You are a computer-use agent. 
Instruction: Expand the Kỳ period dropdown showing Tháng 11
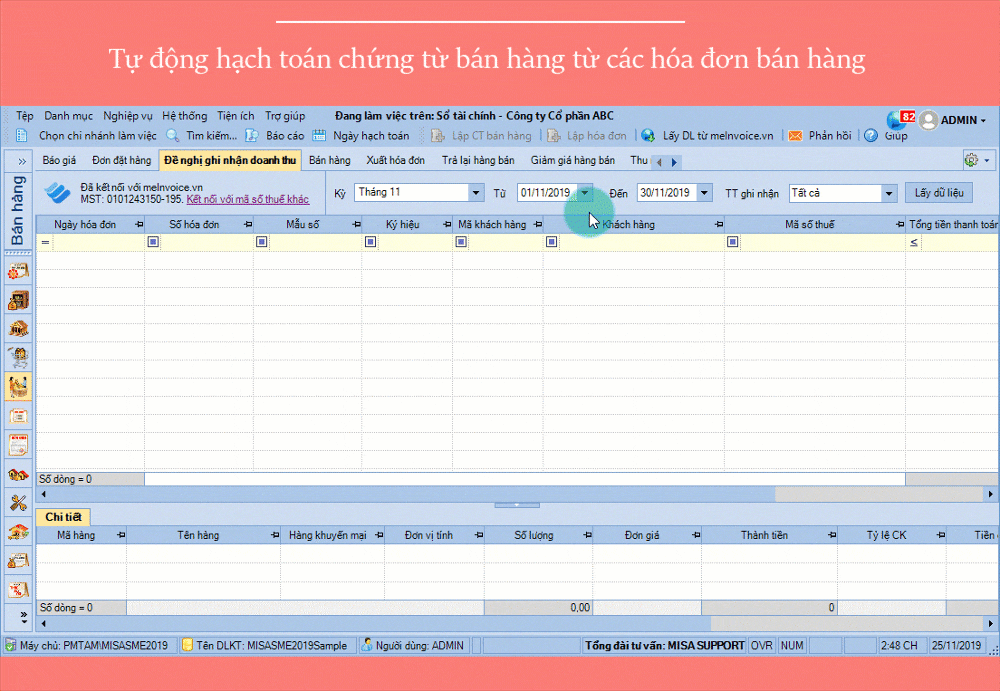point(475,193)
